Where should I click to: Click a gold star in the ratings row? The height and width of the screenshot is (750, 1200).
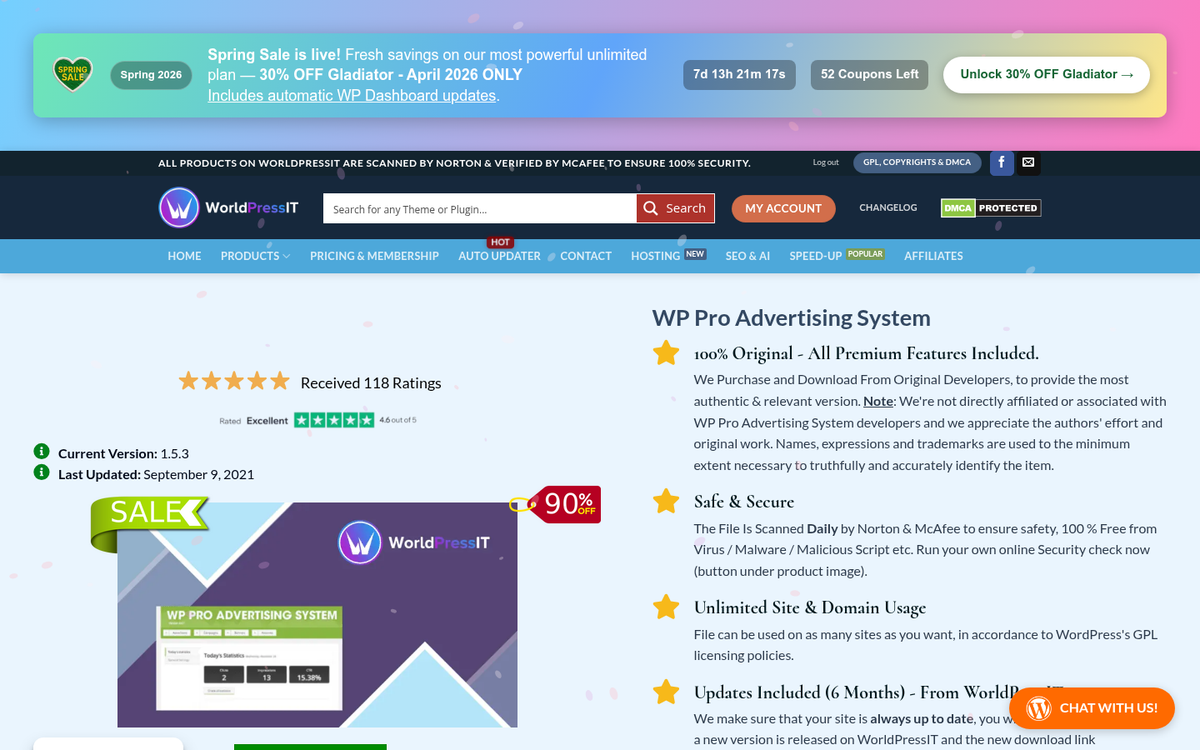point(234,380)
